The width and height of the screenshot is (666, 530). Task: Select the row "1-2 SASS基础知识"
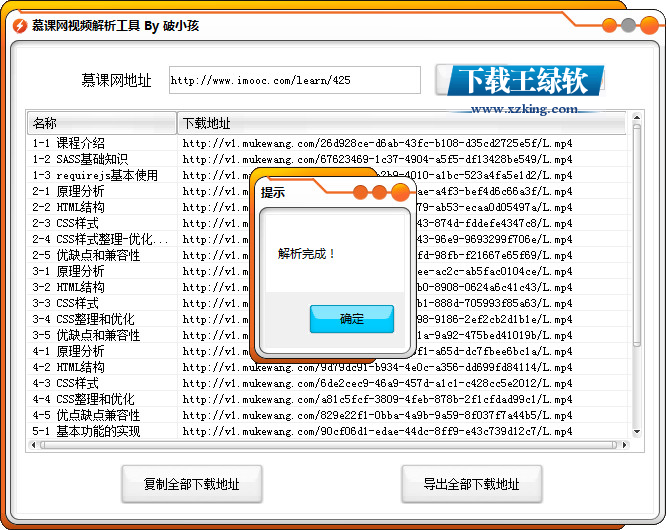tap(327, 159)
